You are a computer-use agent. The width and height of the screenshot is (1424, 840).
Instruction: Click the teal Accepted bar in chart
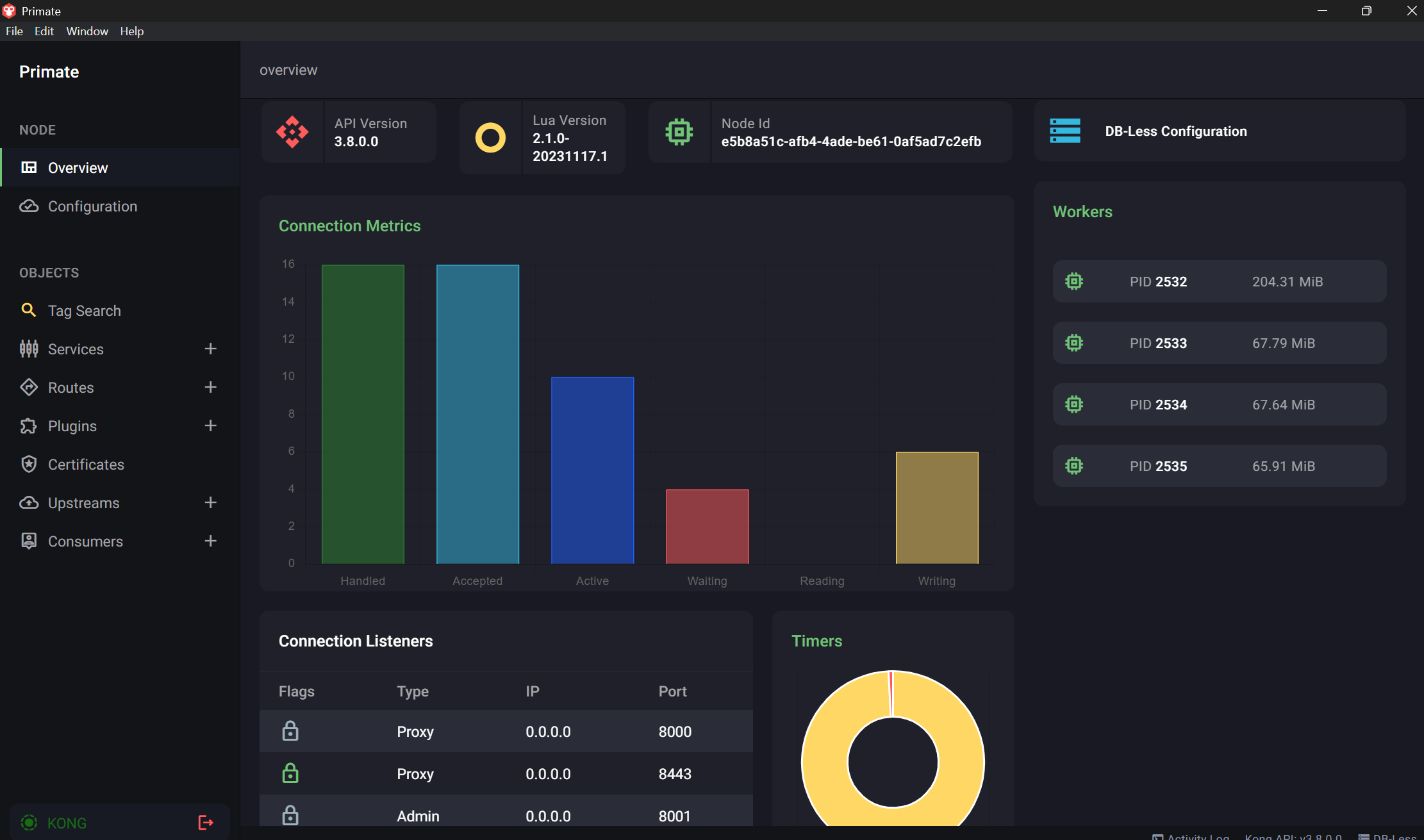[477, 414]
